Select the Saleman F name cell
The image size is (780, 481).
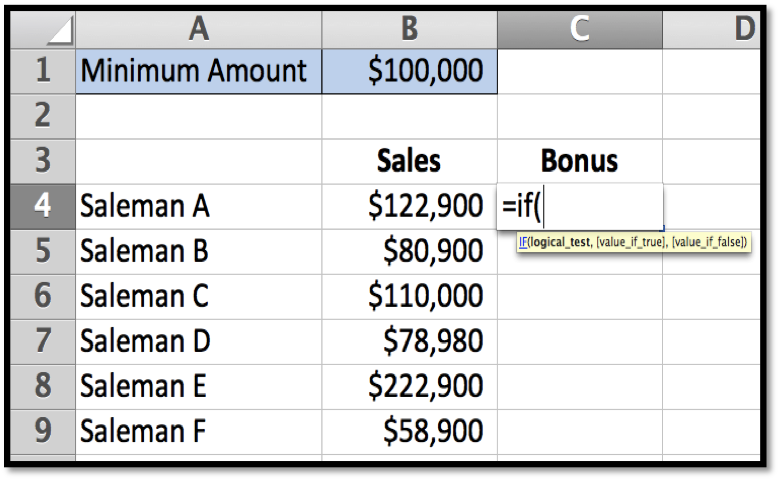click(x=198, y=431)
